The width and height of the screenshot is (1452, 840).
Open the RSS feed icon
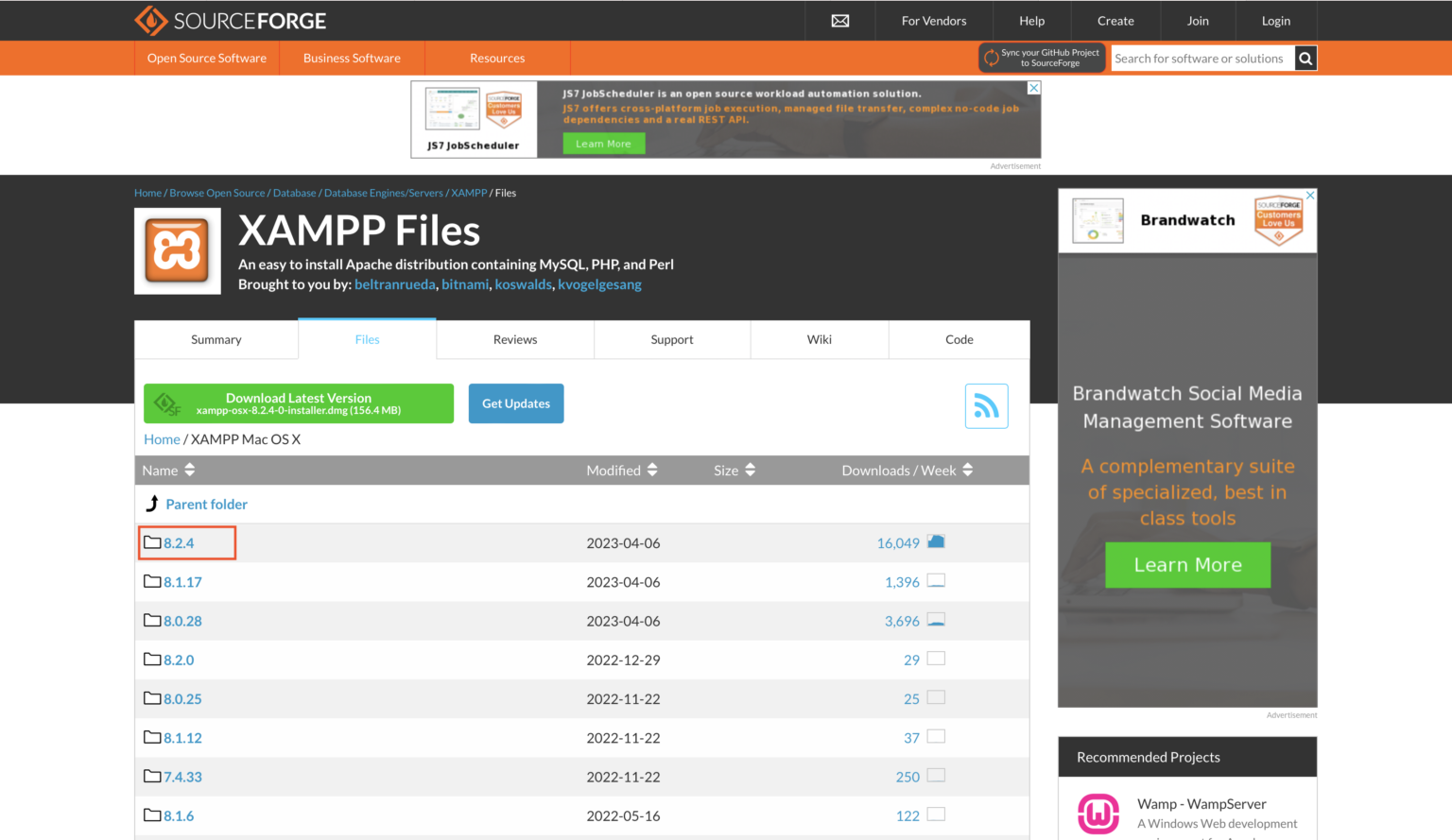(x=986, y=405)
